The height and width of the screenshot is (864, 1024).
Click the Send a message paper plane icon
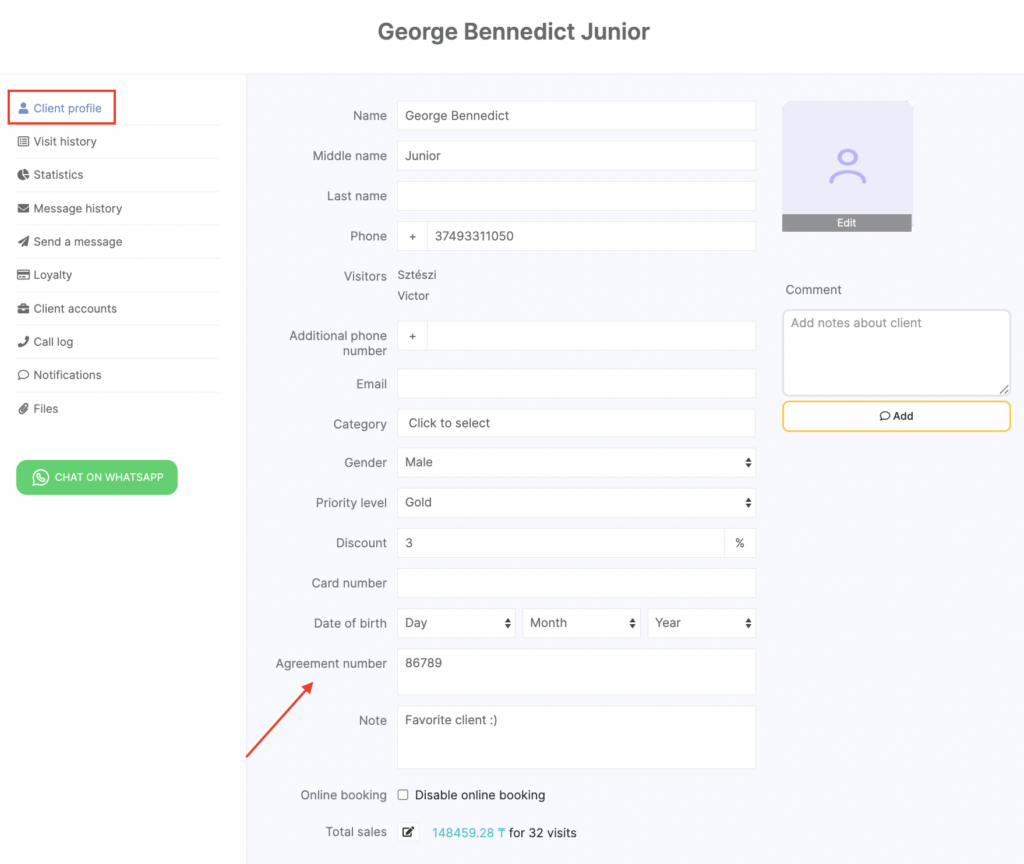[x=23, y=242]
